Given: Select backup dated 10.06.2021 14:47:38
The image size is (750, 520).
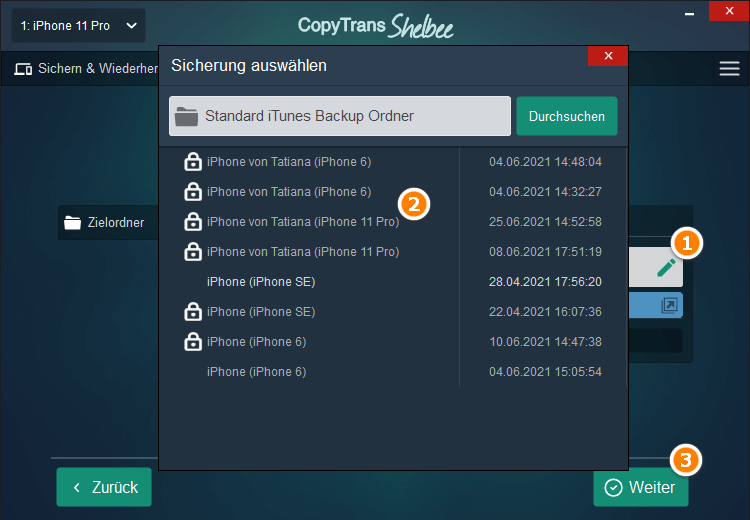Looking at the screenshot, I should tap(393, 342).
